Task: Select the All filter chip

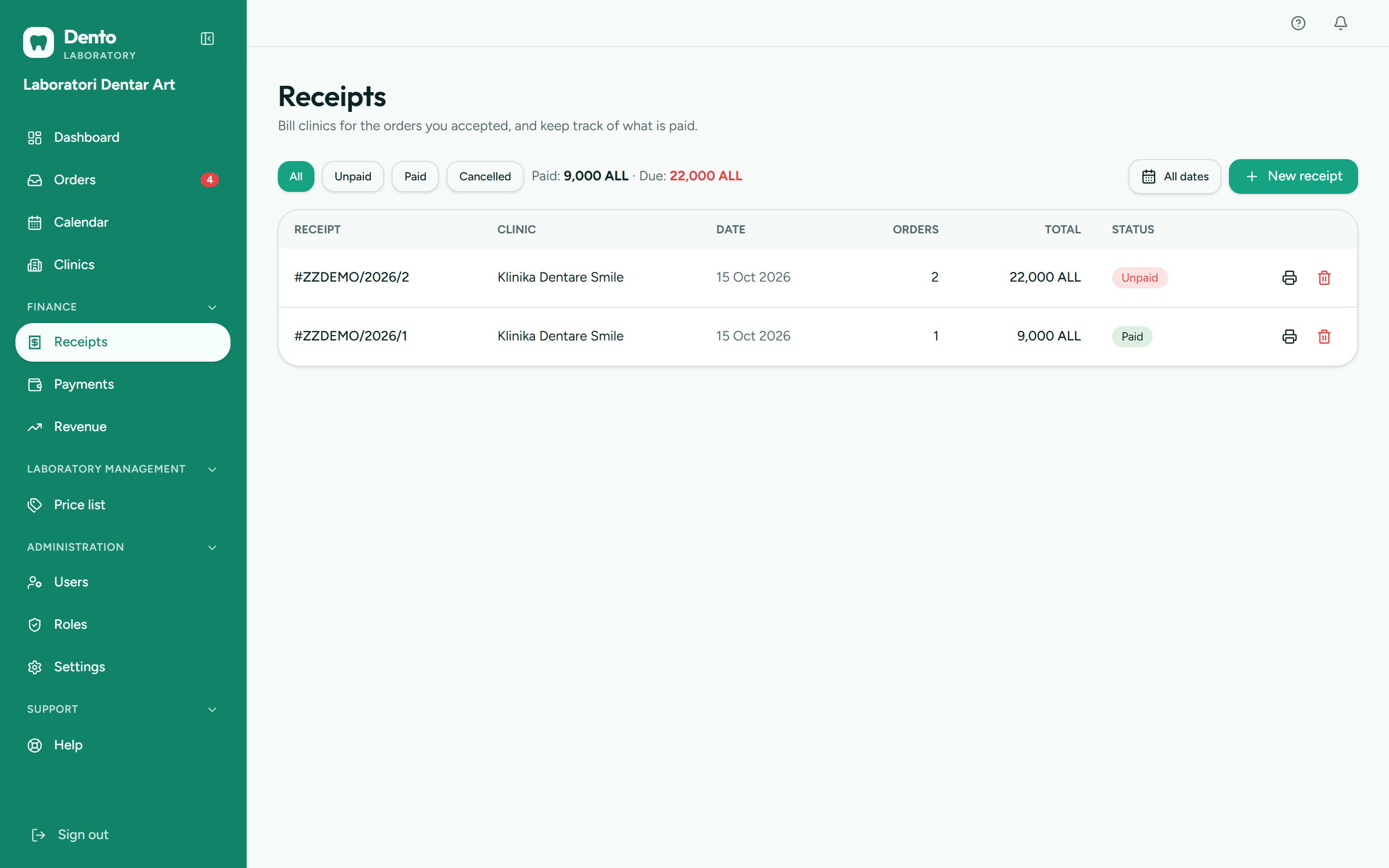Action: (x=296, y=176)
